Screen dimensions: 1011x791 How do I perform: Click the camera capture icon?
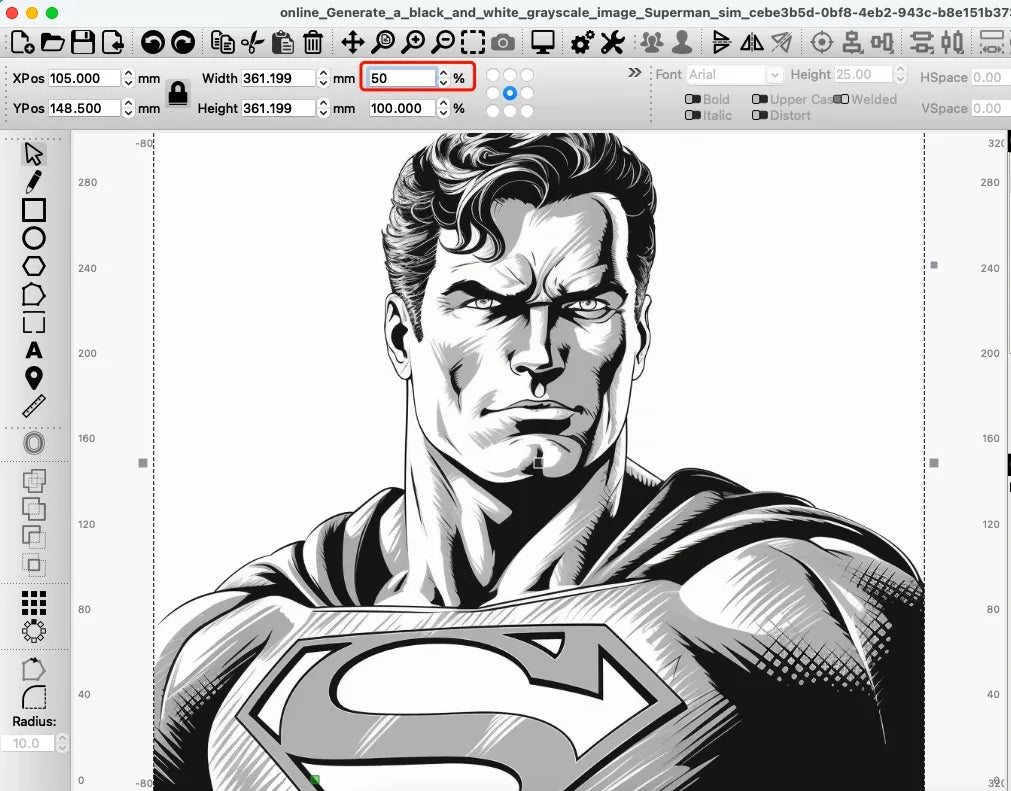tap(502, 43)
